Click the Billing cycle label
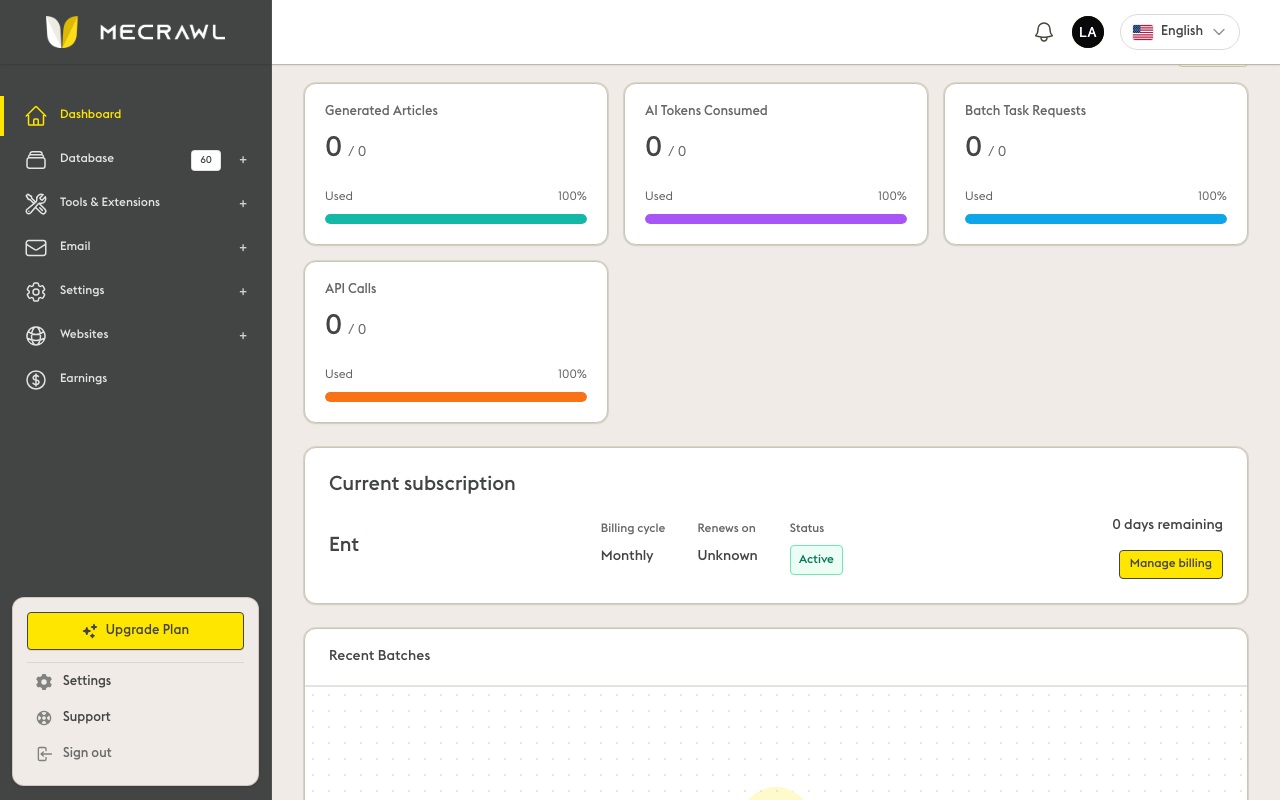1280x800 pixels. coord(633,528)
